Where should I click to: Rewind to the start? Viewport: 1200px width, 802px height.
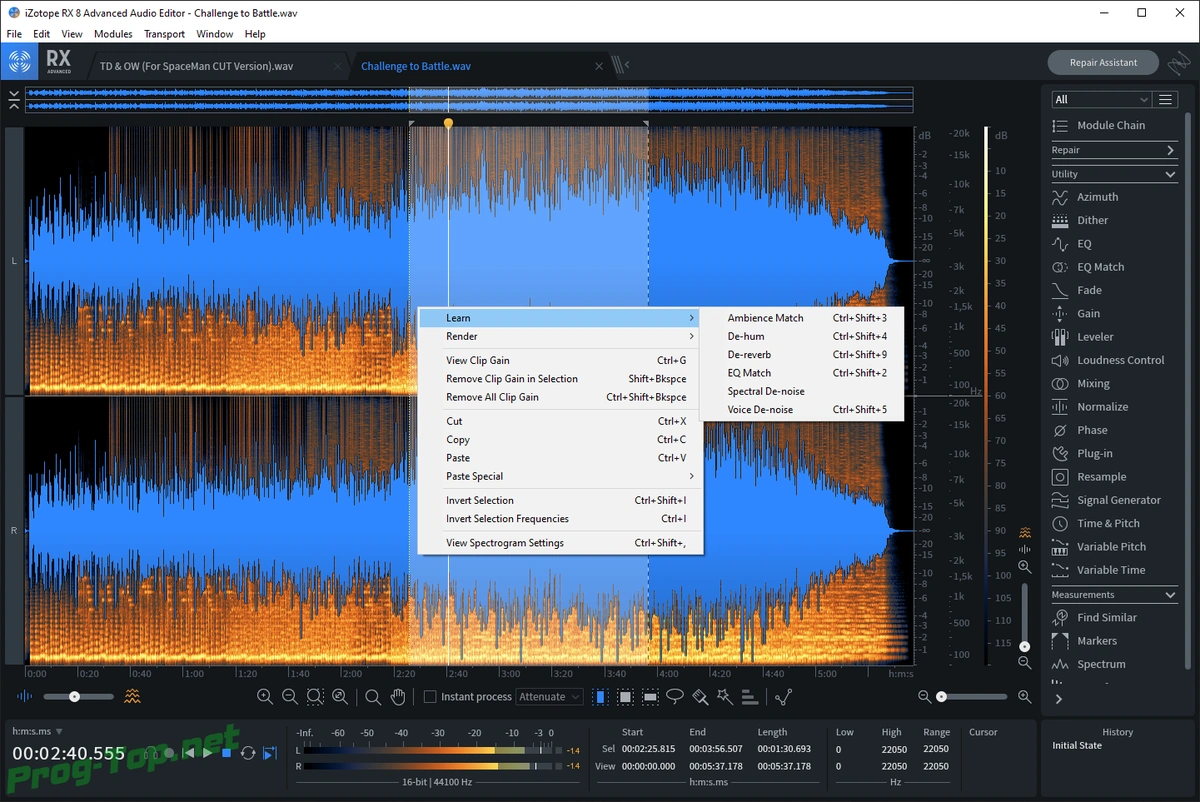point(189,753)
